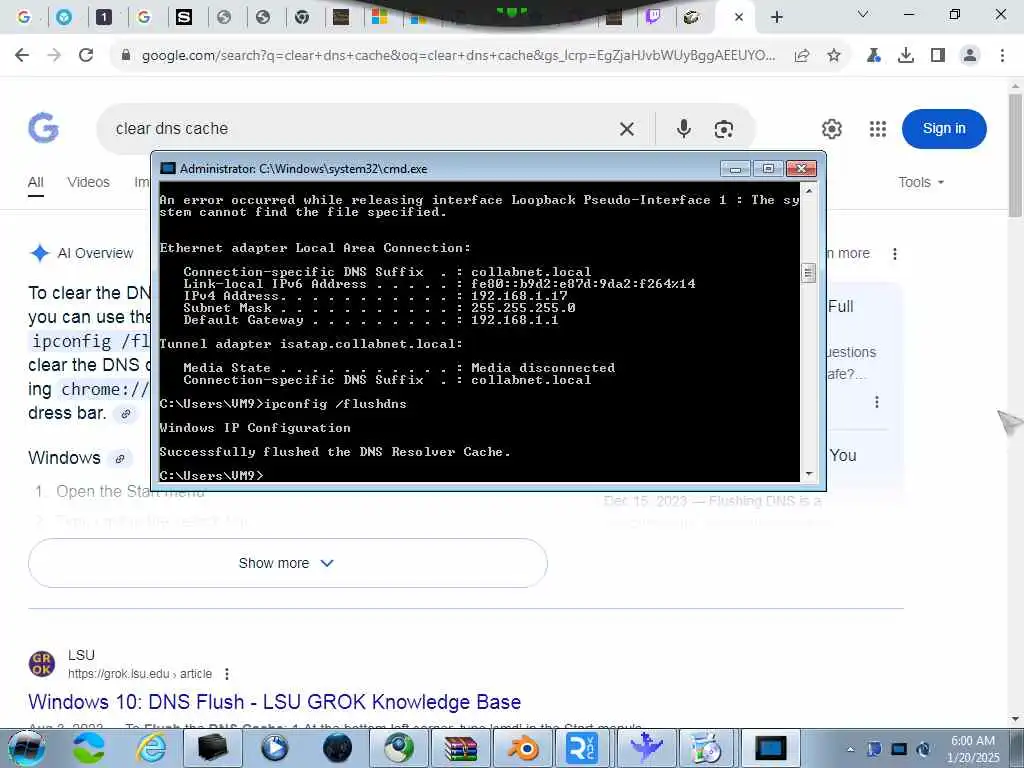This screenshot has width=1024, height=768.
Task: Click the Google logo
Action: click(x=43, y=128)
